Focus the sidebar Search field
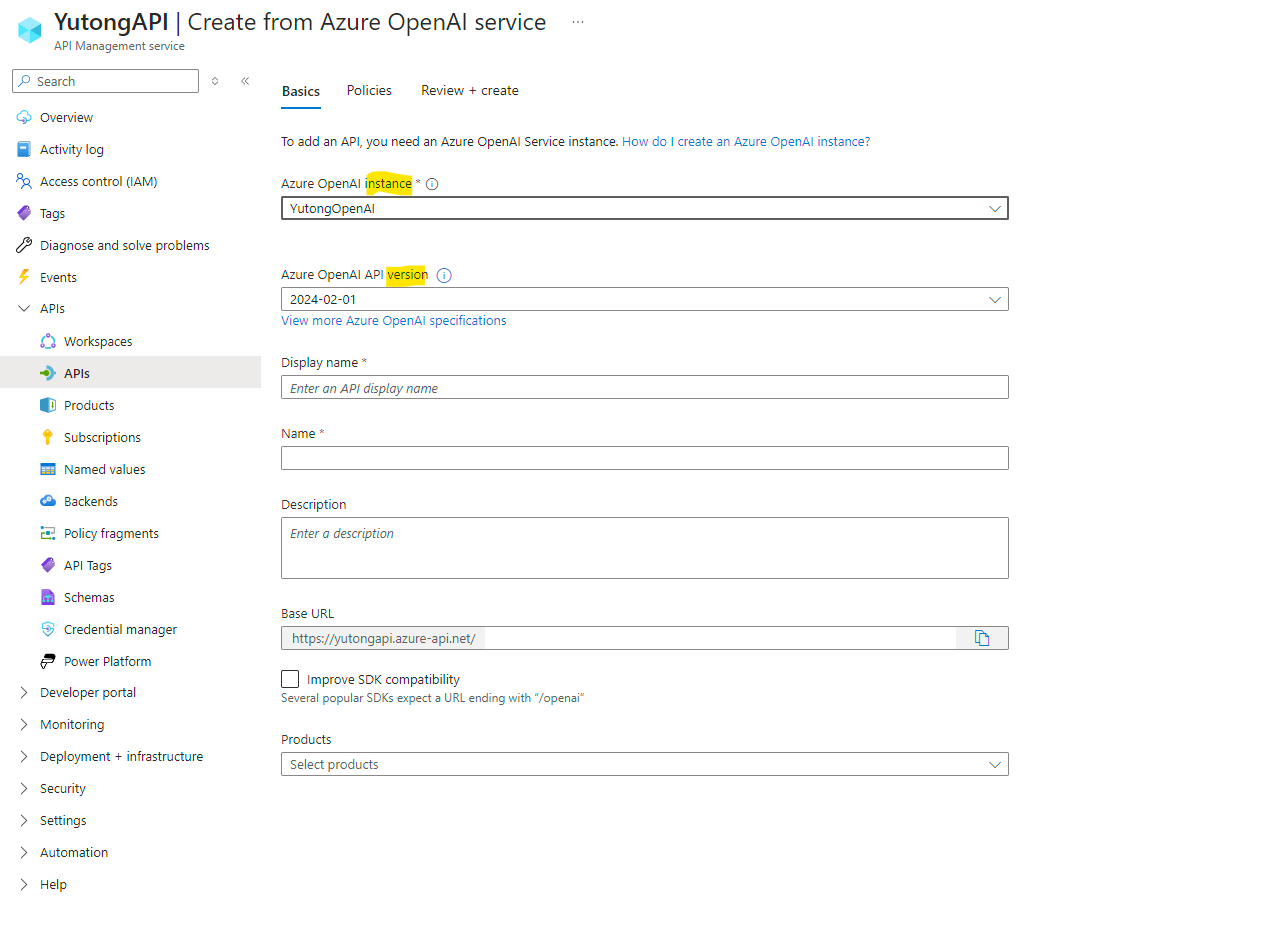The image size is (1288, 934). (x=105, y=81)
